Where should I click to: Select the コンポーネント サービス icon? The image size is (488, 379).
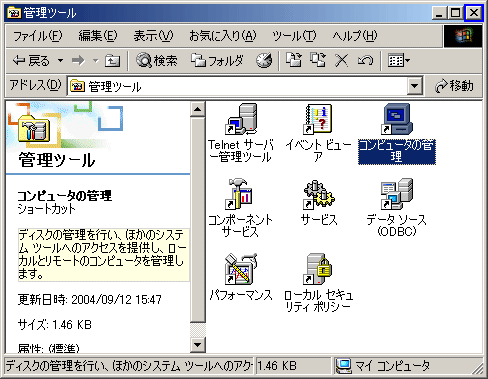click(240, 194)
